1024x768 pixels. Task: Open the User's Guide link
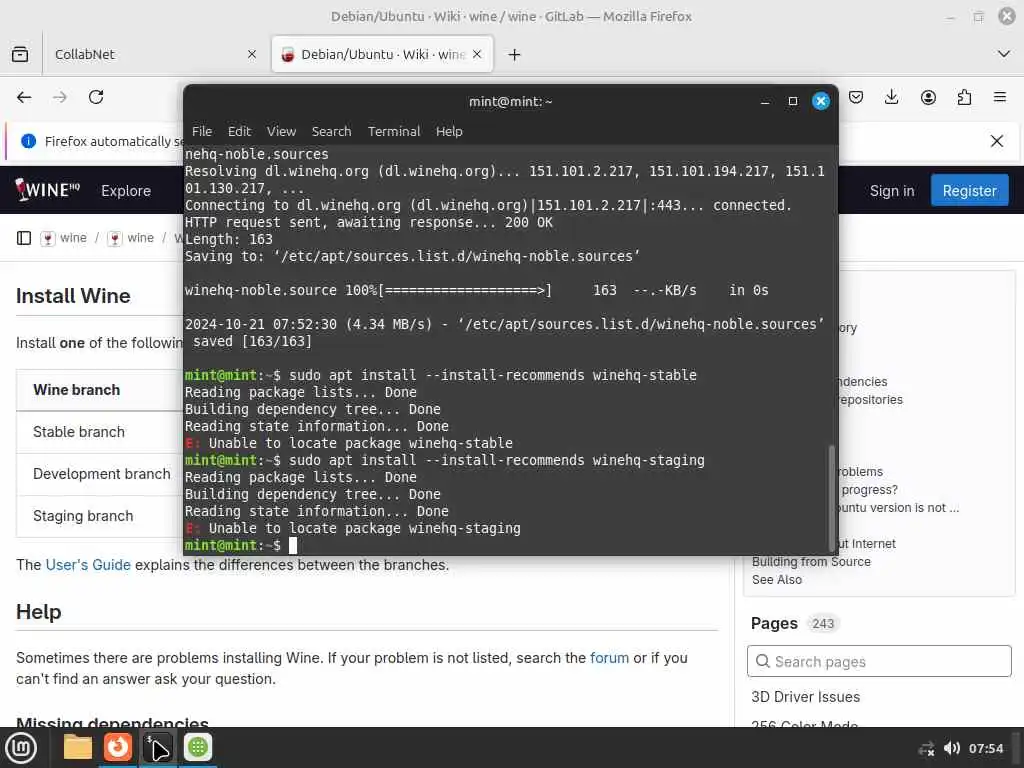pyautogui.click(x=88, y=565)
